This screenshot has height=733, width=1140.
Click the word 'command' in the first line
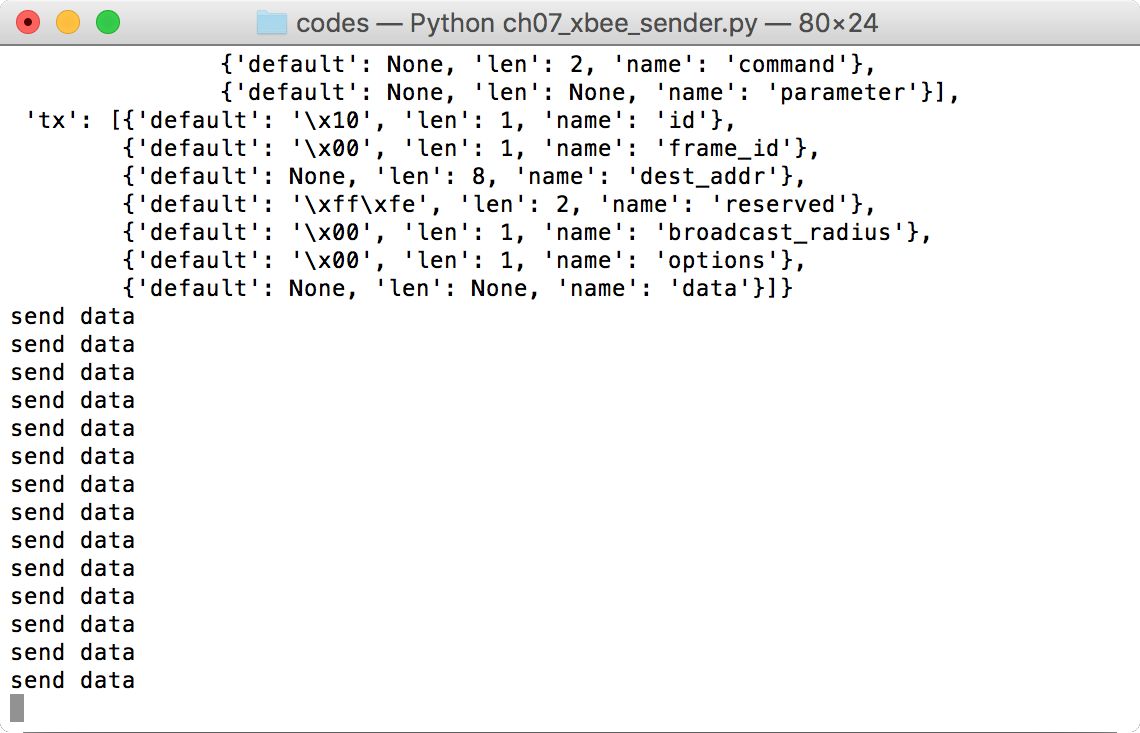click(787, 64)
